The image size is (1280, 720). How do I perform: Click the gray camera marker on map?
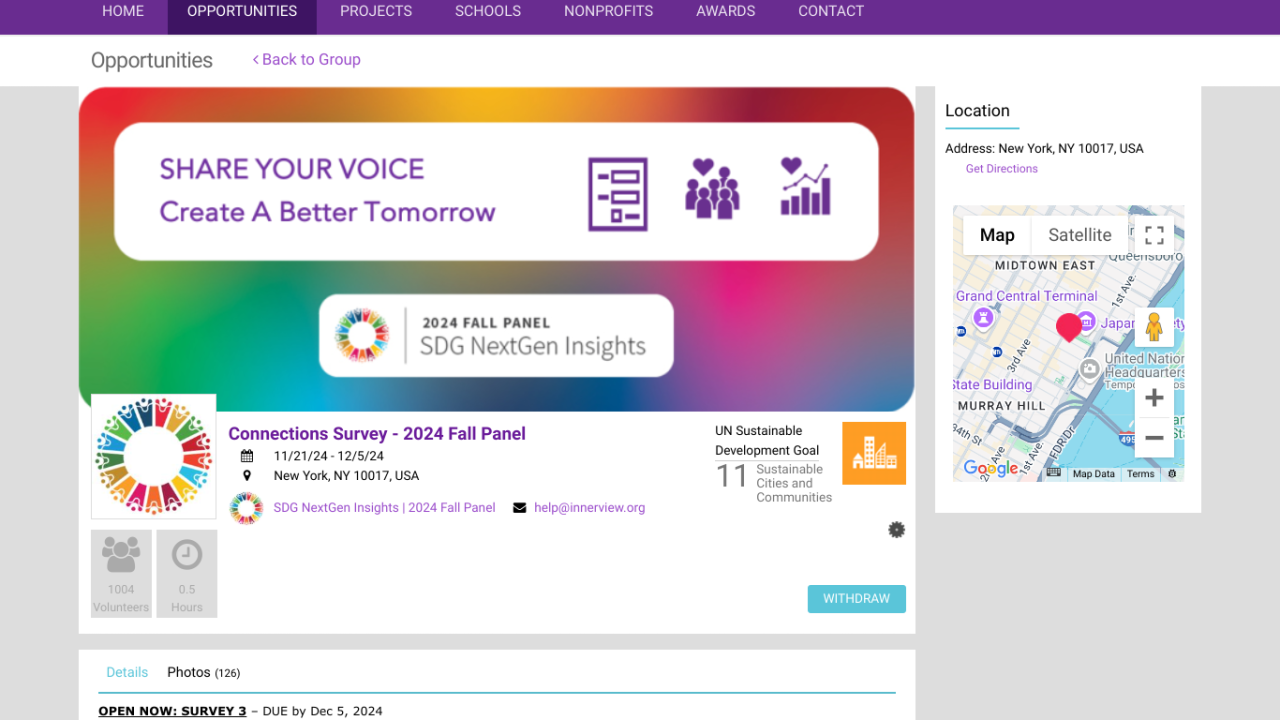(x=1090, y=370)
